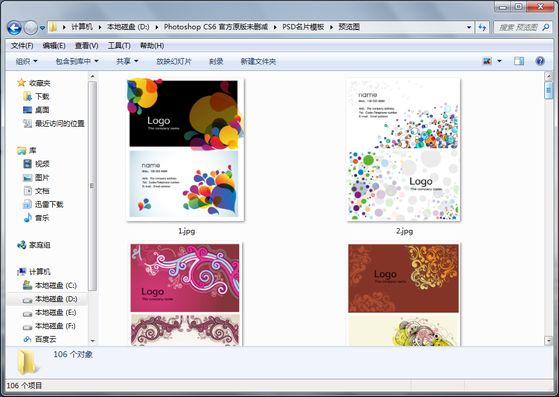Click the folder icon in address bar
The width and height of the screenshot is (559, 397).
pos(53,27)
